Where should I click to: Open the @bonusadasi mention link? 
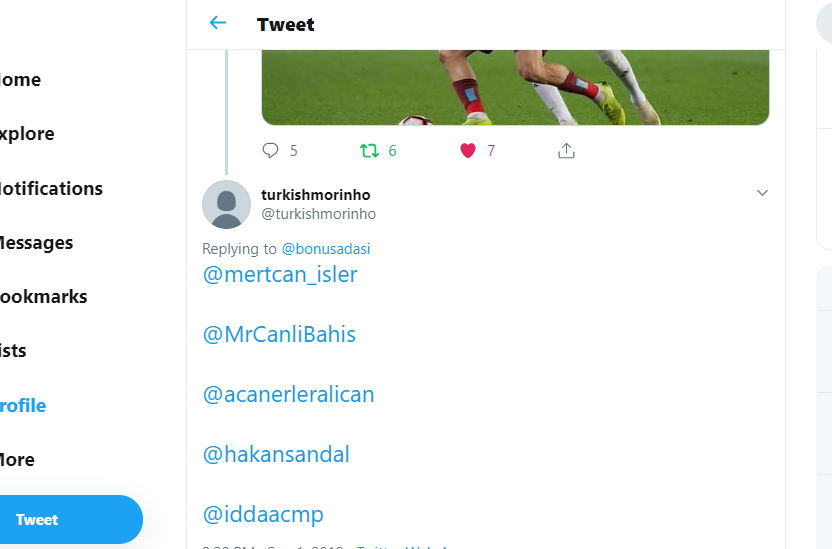(326, 249)
